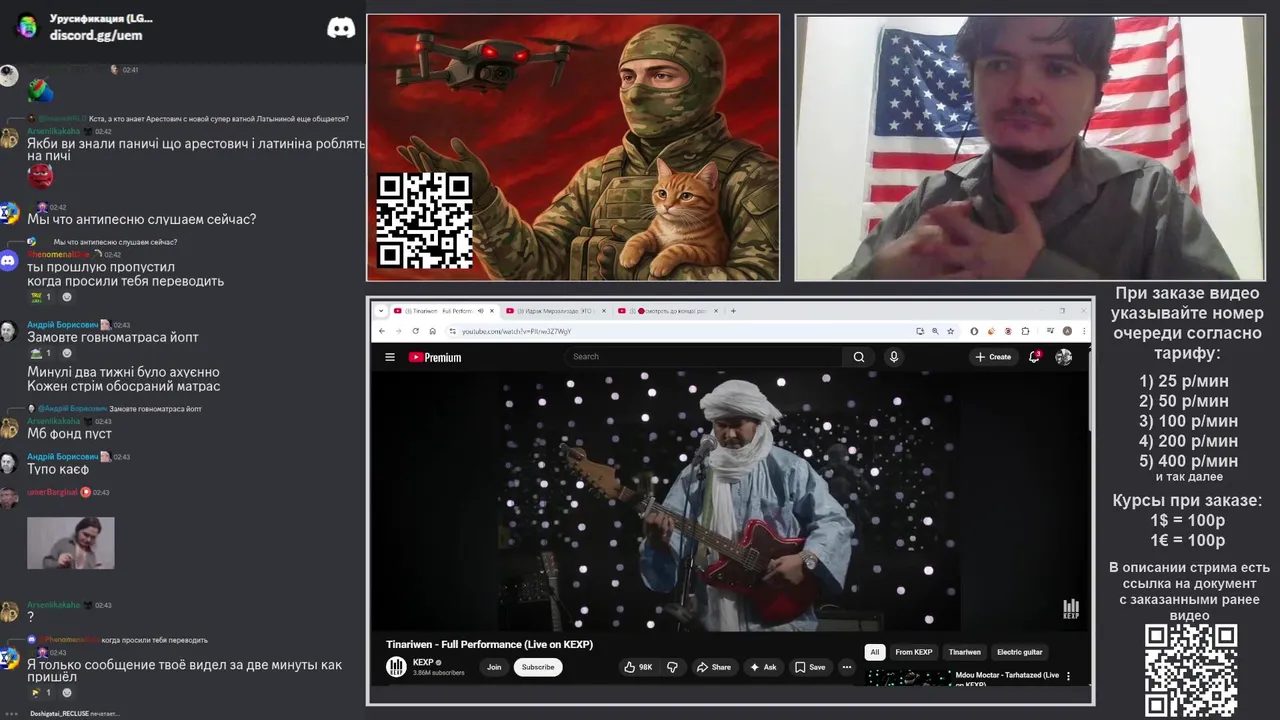
Task: Click video title 'Tinariwen - Full Performance (Live on KEXP)'
Action: click(x=490, y=644)
